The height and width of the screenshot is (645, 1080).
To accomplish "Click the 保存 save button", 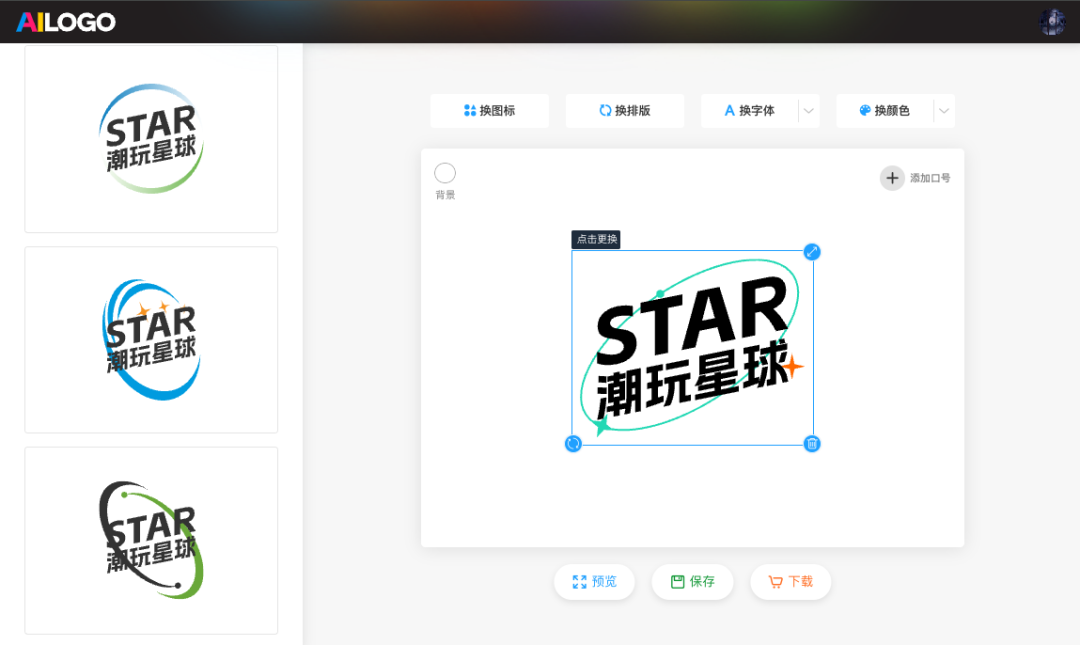I will 692,581.
